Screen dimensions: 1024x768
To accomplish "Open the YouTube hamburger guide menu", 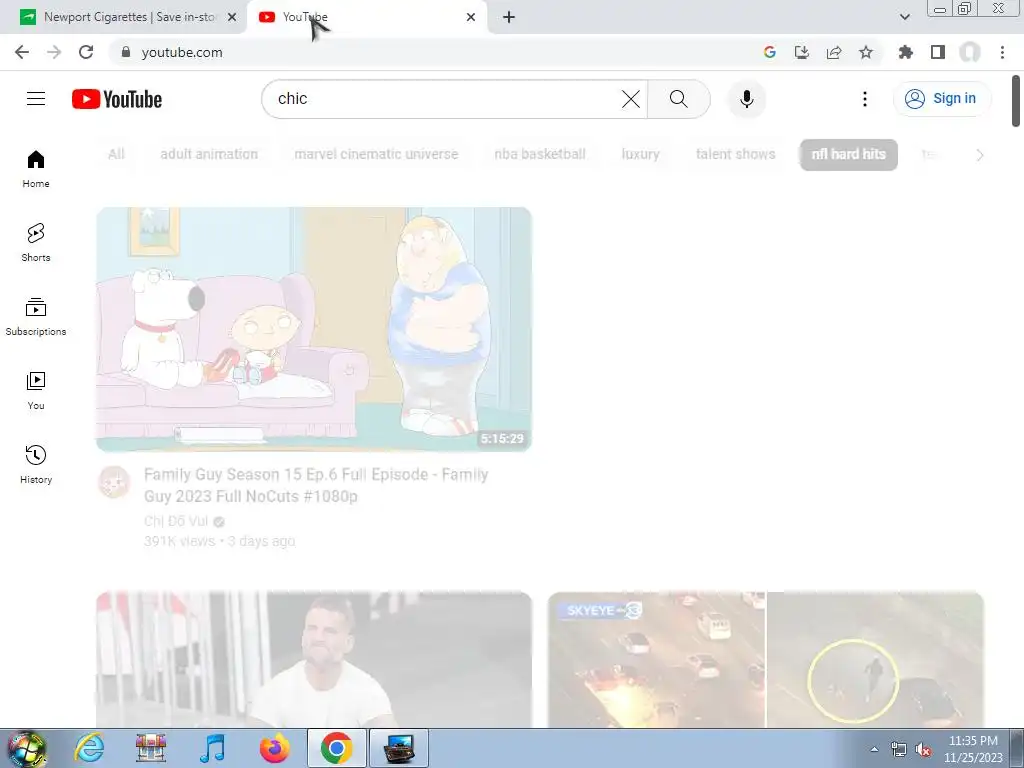I will coord(36,99).
